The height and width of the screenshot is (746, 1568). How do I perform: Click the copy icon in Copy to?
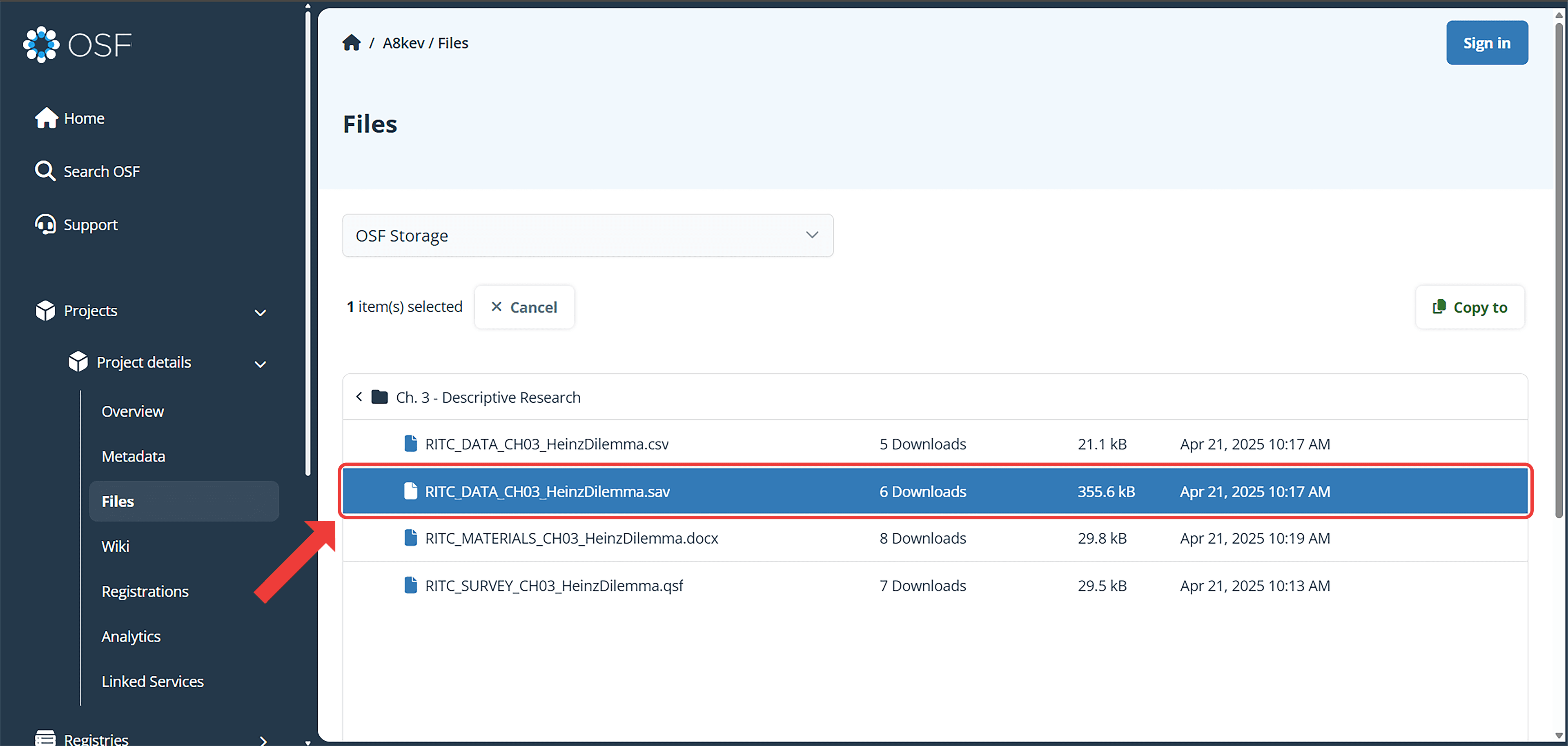coord(1439,306)
